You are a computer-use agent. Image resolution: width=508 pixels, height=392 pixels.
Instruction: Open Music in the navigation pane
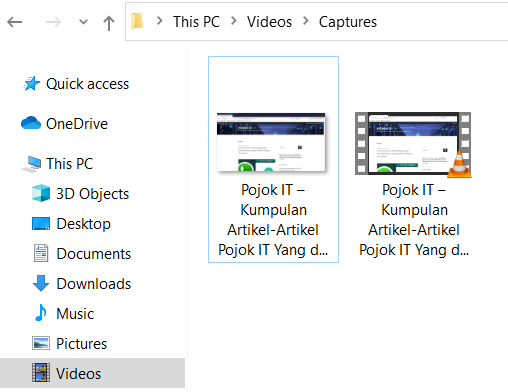pos(75,314)
